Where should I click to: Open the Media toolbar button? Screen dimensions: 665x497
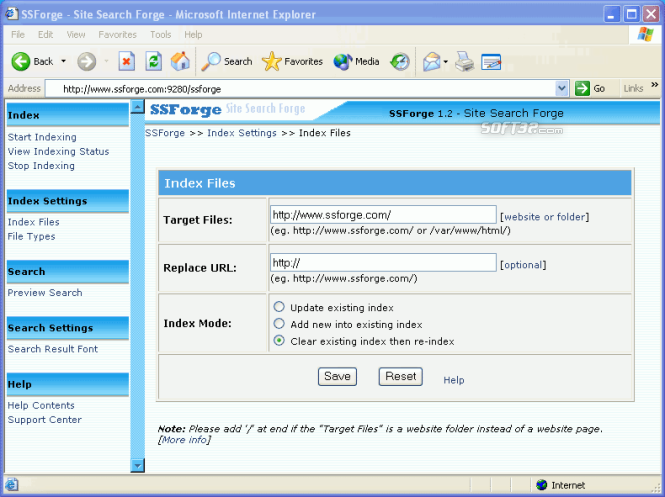(356, 61)
